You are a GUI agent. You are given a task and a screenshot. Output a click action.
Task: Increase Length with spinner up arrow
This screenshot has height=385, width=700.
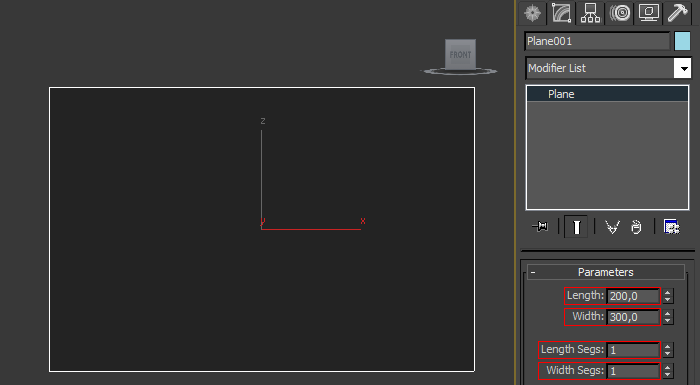click(x=667, y=293)
